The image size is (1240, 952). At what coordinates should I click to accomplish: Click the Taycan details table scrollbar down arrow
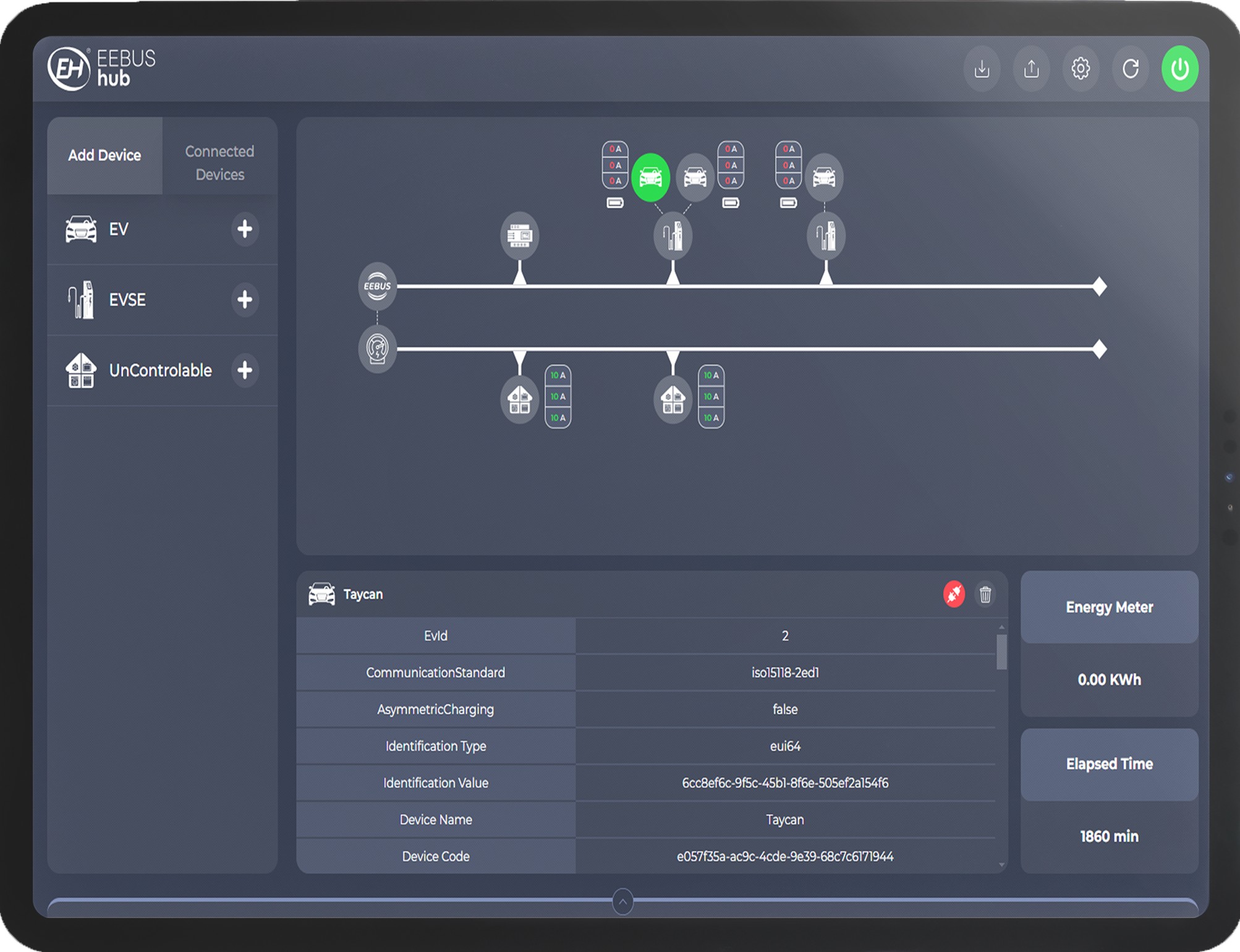pos(1001,865)
